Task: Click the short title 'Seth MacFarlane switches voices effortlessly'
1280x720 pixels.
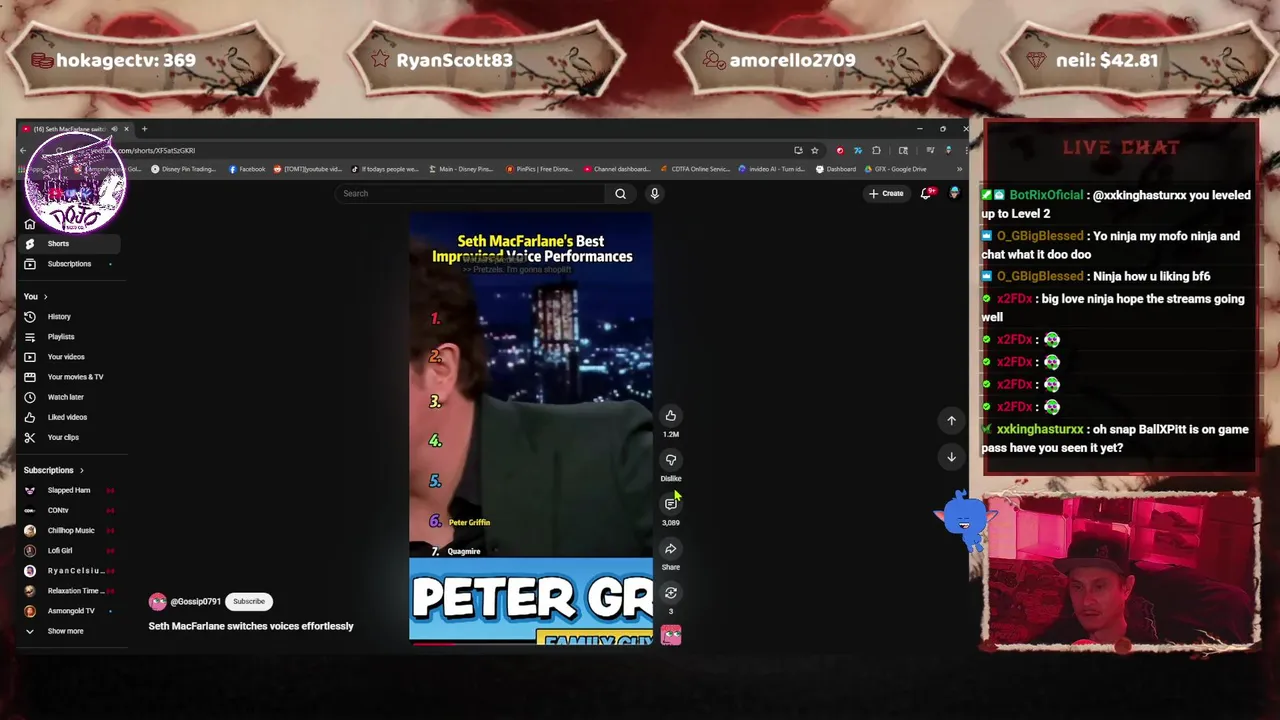Action: coord(251,626)
